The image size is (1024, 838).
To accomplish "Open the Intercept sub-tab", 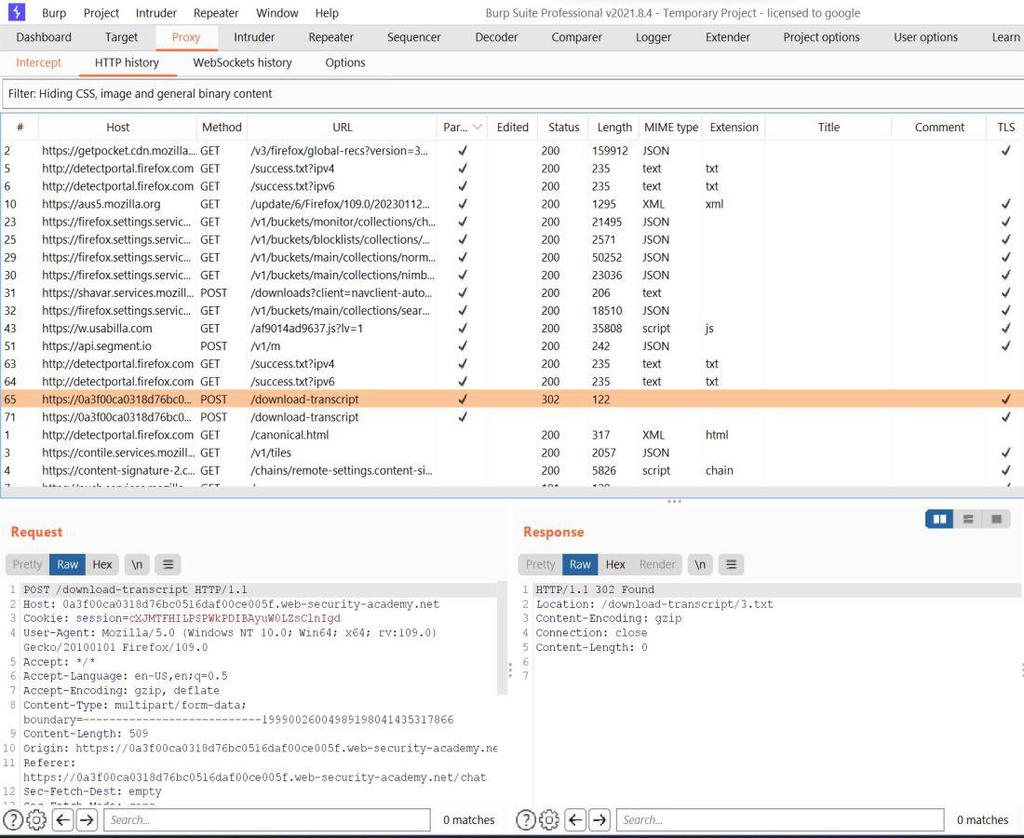I will coord(39,63).
